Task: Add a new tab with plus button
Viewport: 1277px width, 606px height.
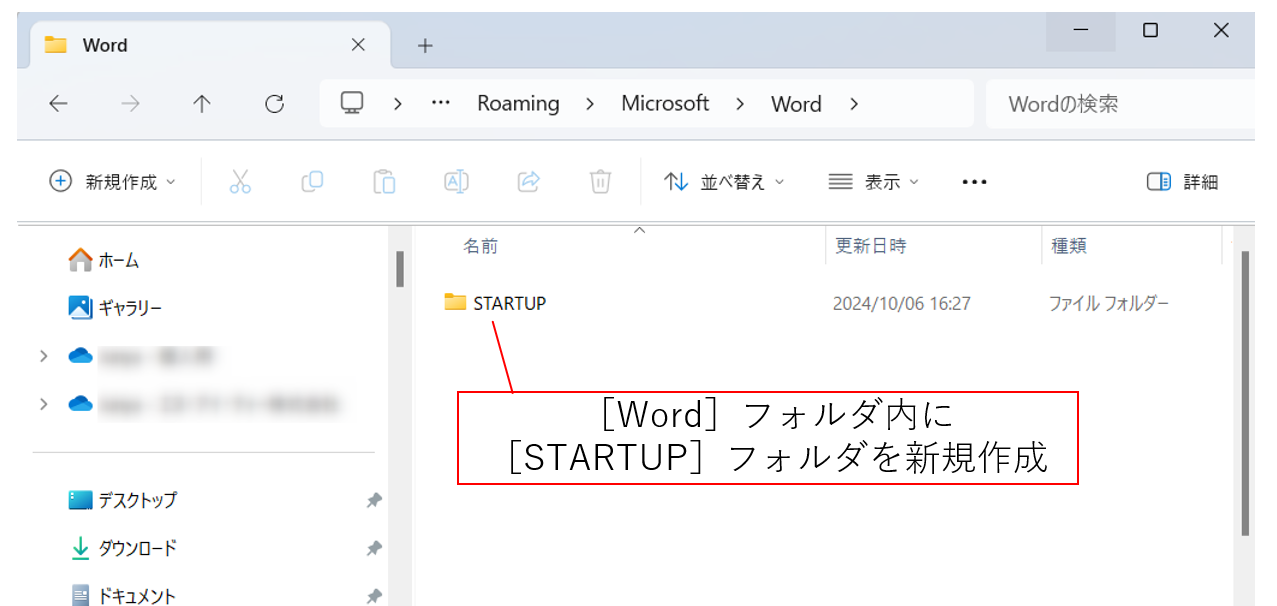Action: pos(425,46)
